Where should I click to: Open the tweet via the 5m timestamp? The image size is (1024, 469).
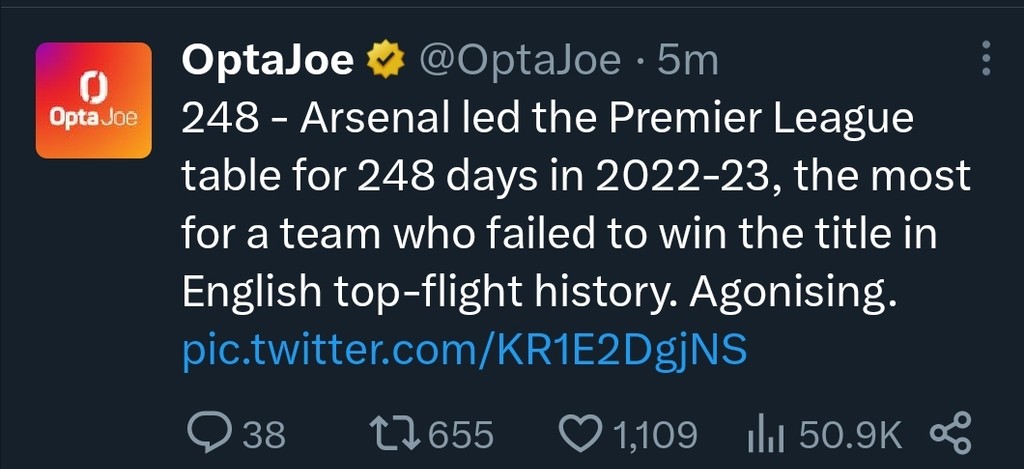coord(688,62)
